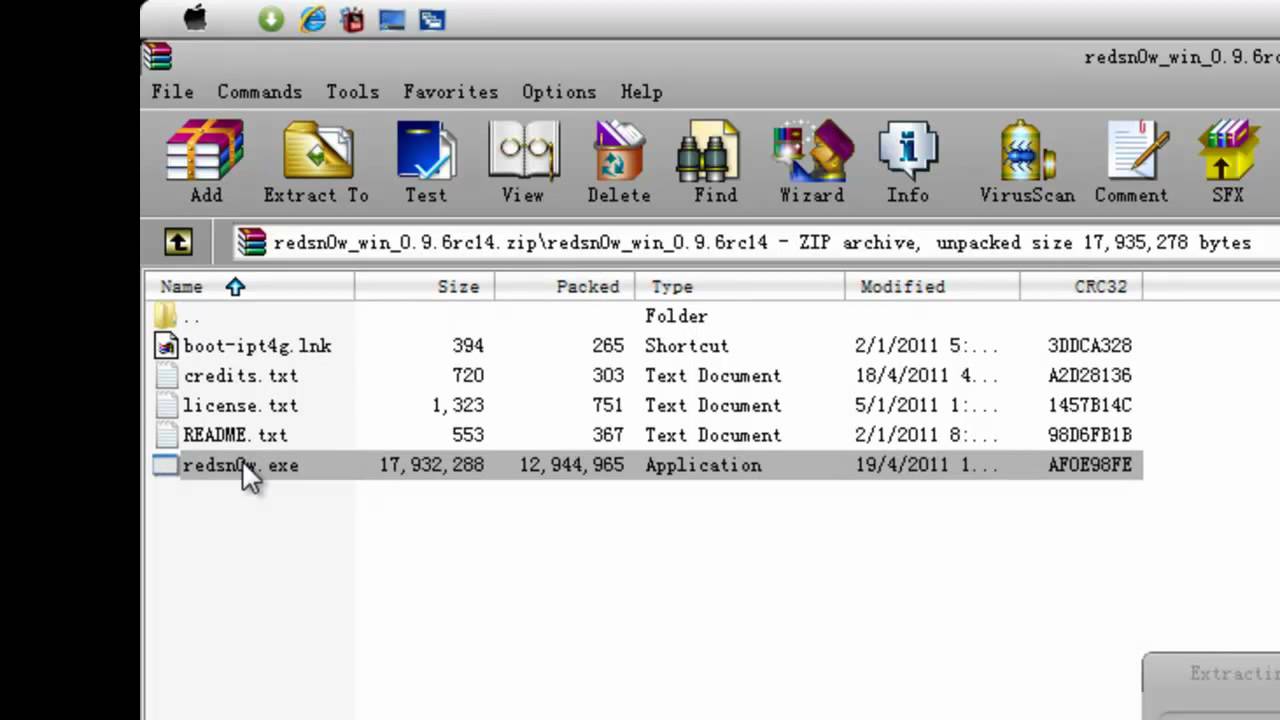The width and height of the screenshot is (1280, 720).
Task: Click the switch windows icon in top bar
Action: pos(432,19)
